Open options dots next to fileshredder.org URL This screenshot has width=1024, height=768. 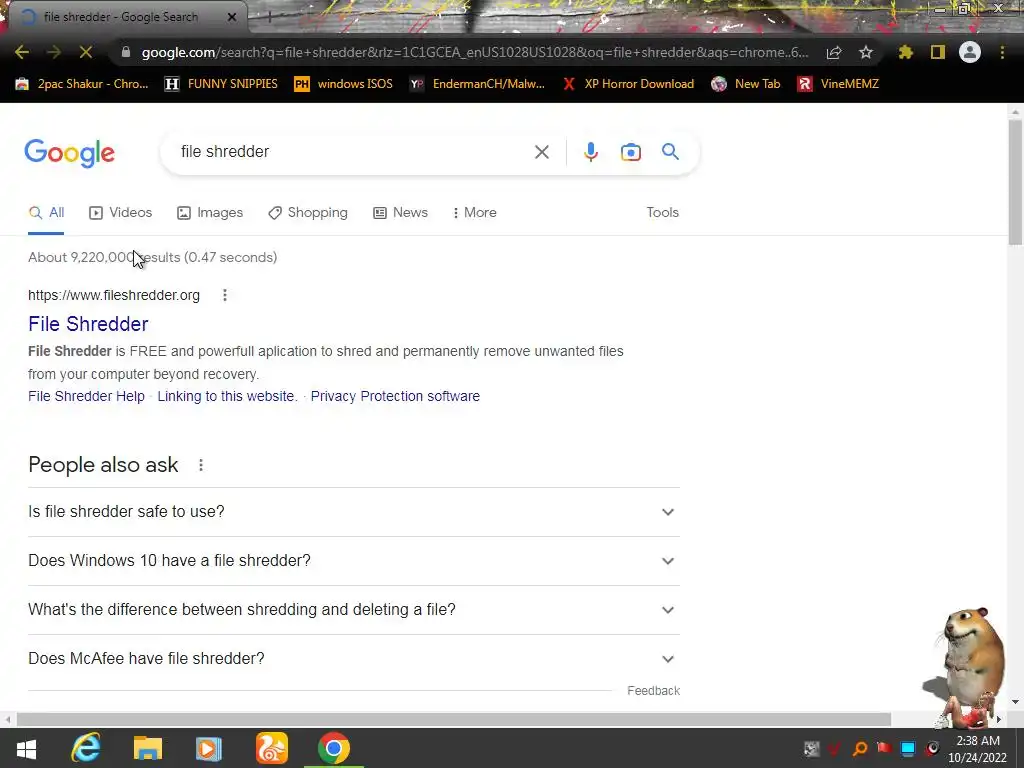[x=225, y=295]
